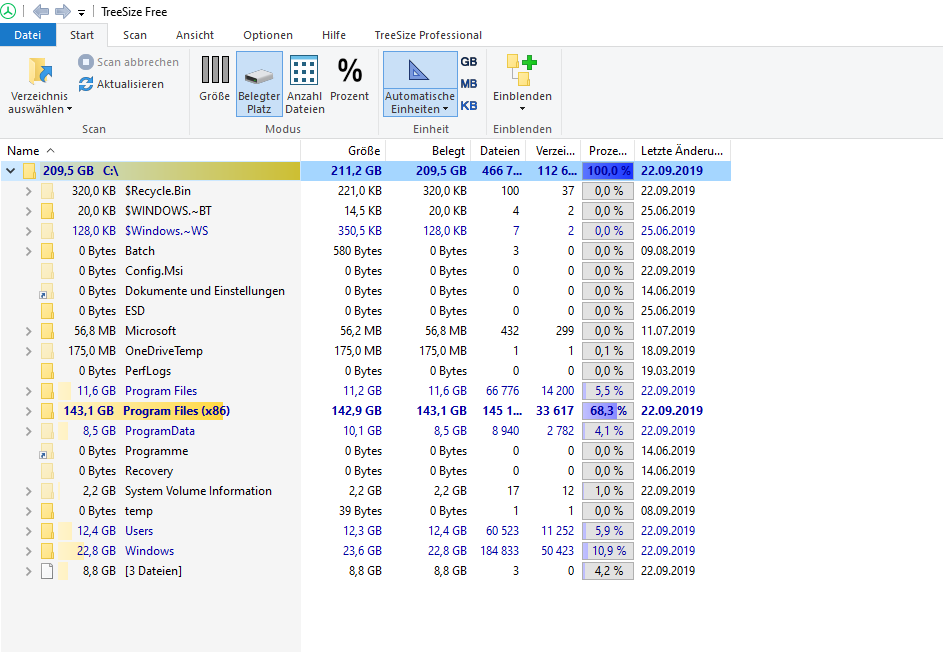Switch unit to KB

pos(468,106)
